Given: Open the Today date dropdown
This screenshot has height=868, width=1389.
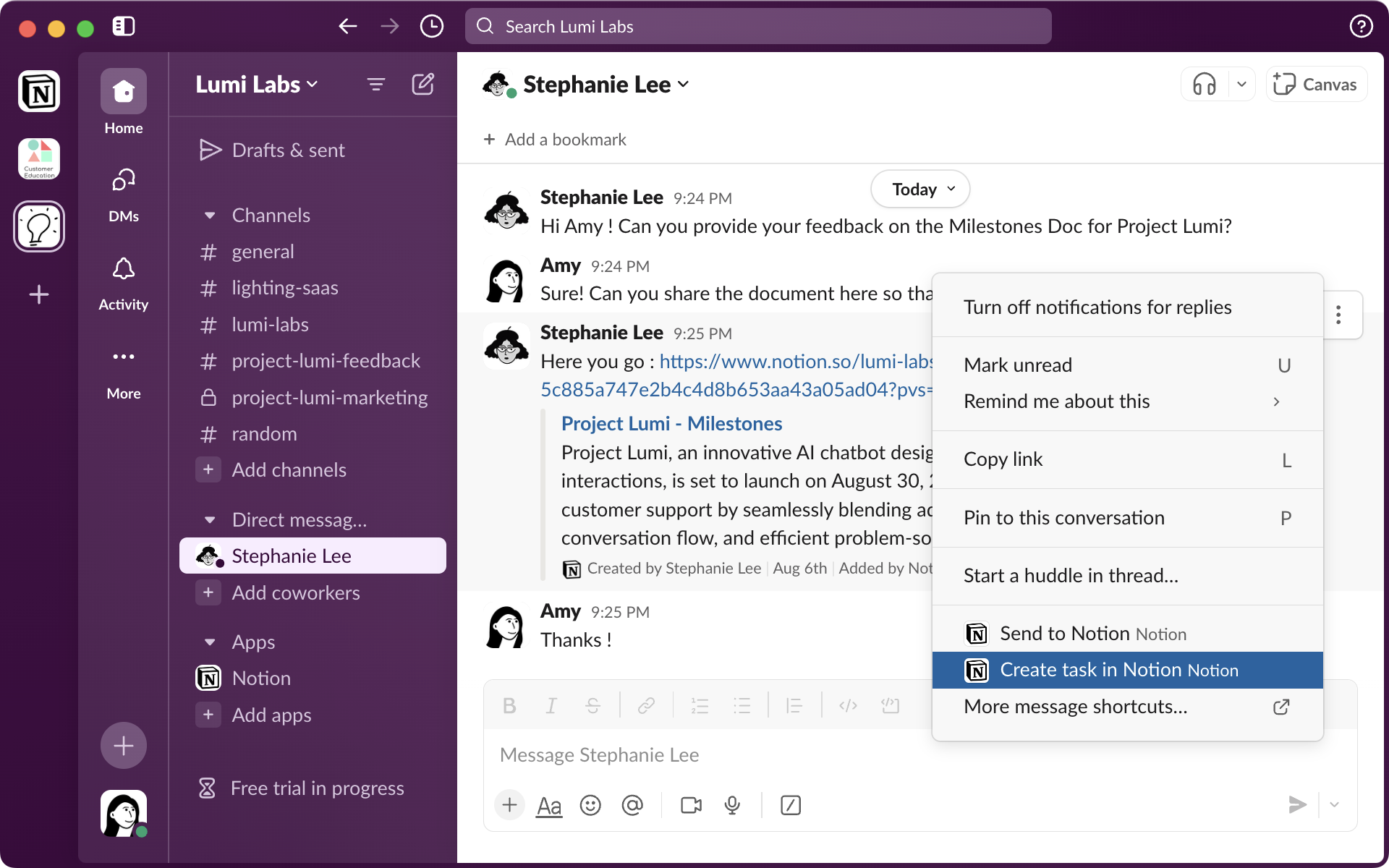Looking at the screenshot, I should 919,189.
